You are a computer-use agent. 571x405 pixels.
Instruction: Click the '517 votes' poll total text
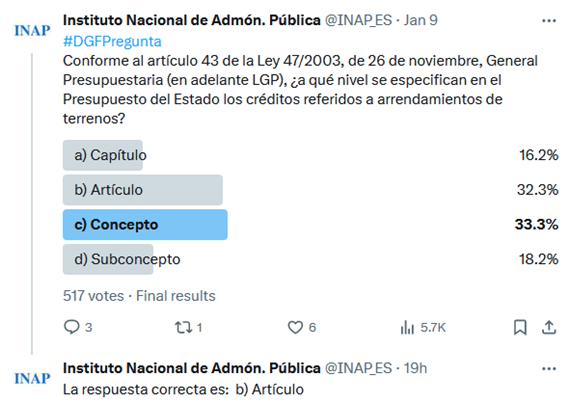[x=94, y=296]
